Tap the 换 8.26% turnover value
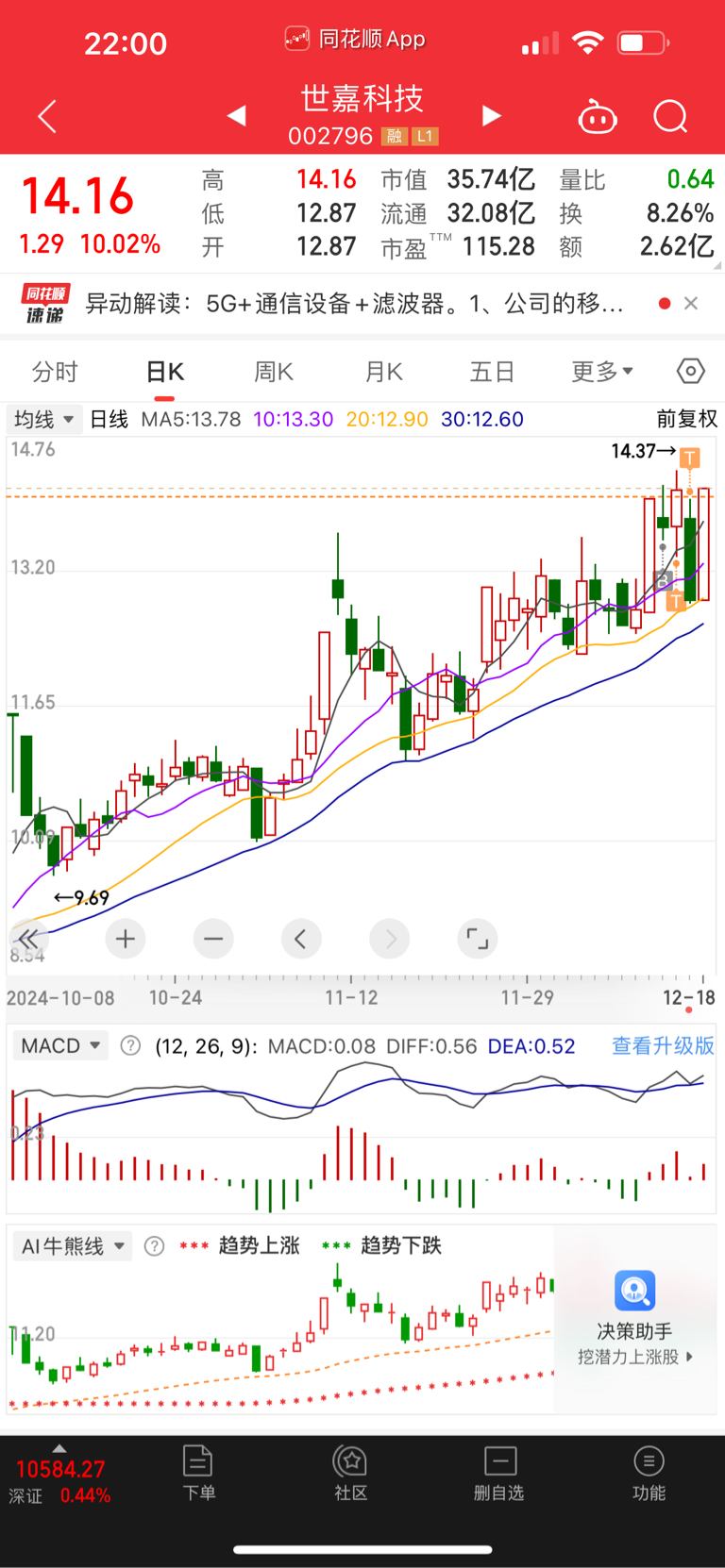 point(680,213)
